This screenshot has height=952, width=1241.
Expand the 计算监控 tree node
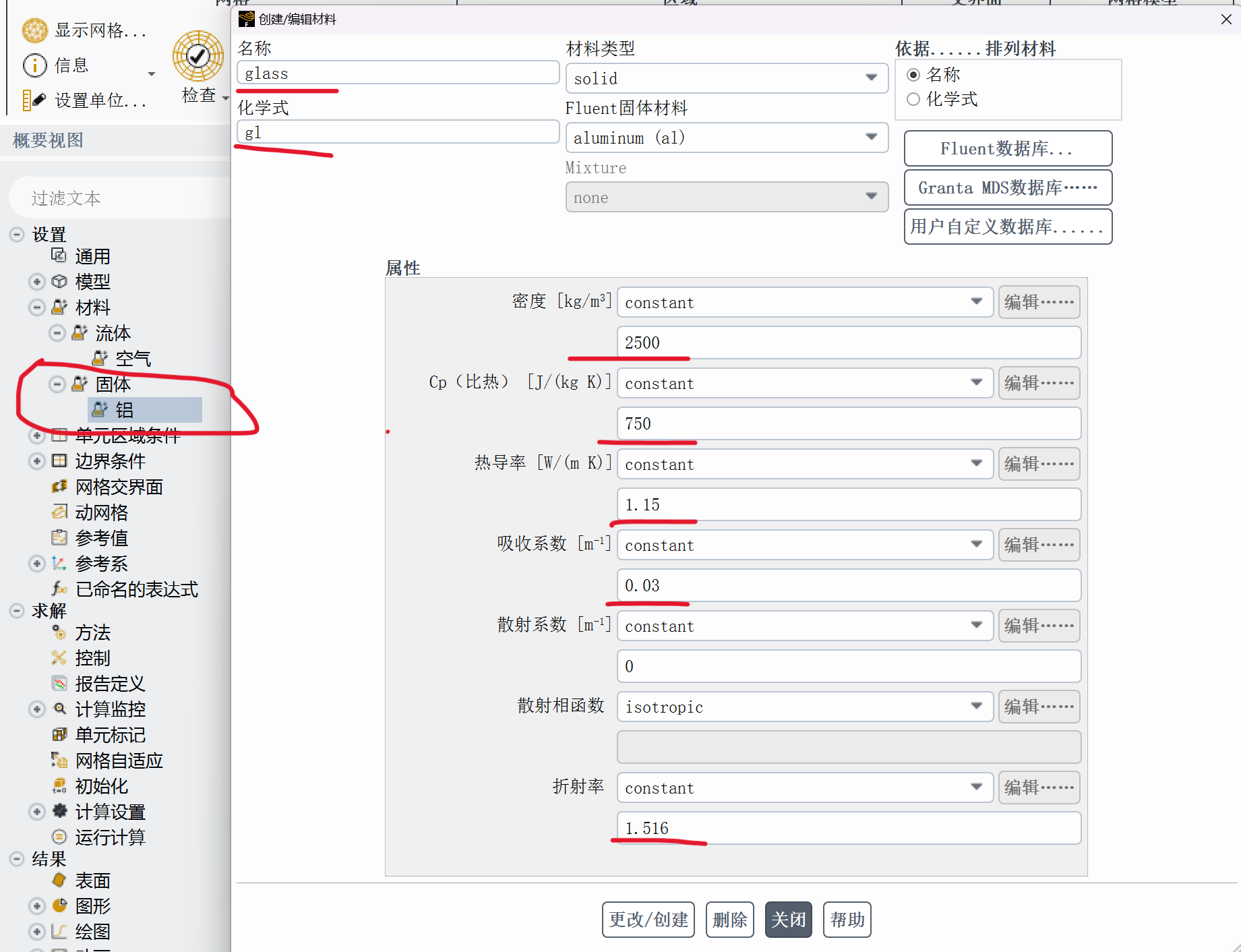(37, 709)
